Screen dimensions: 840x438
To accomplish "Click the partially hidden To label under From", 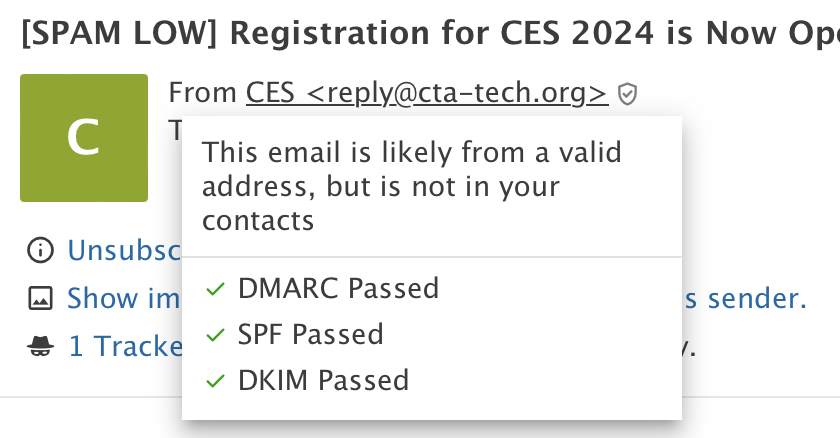I will [176, 130].
